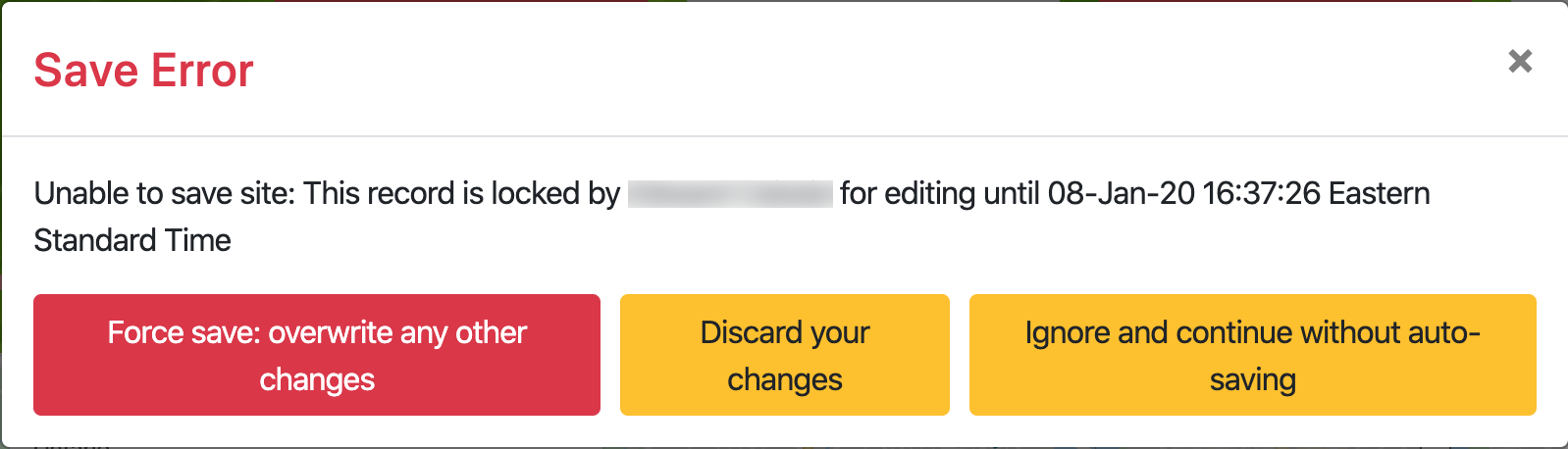Discard your changes
This screenshot has height=449, width=1568.
point(784,355)
